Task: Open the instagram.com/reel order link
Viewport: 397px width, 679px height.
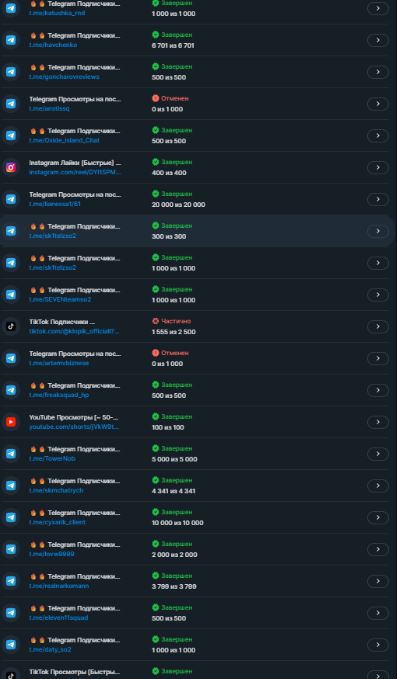Action: pyautogui.click(x=74, y=172)
